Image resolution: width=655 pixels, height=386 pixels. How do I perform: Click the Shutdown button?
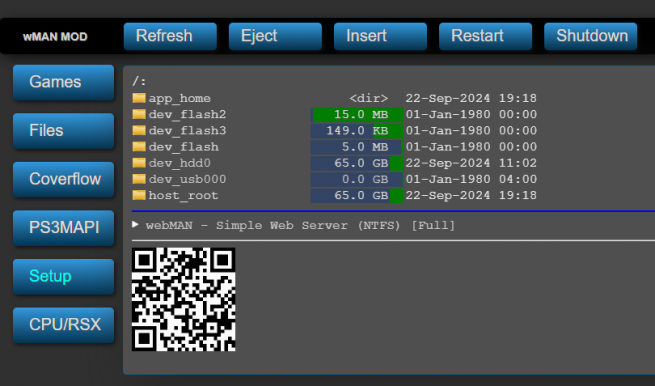(x=591, y=36)
